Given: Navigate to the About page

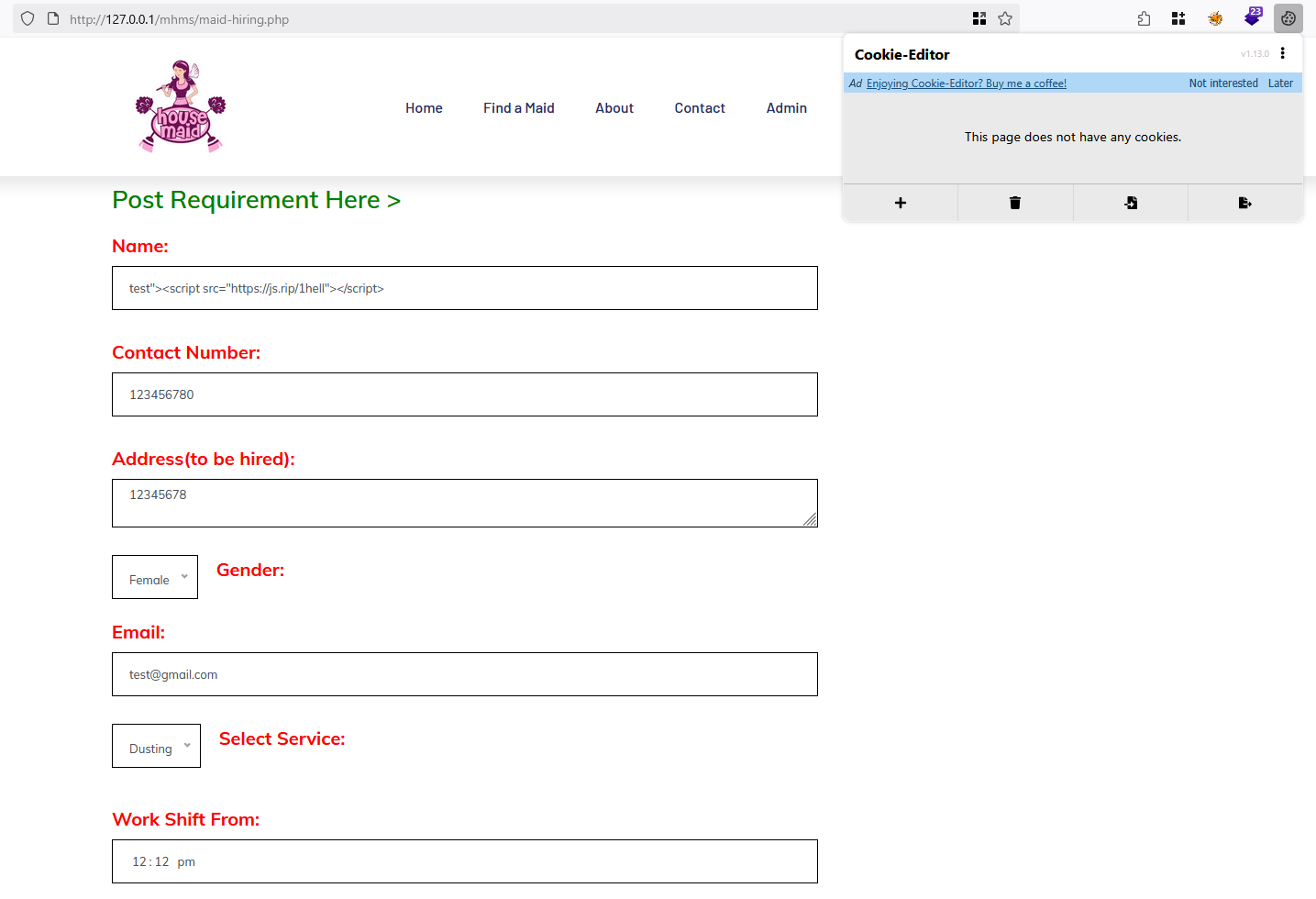Looking at the screenshot, I should coord(614,108).
